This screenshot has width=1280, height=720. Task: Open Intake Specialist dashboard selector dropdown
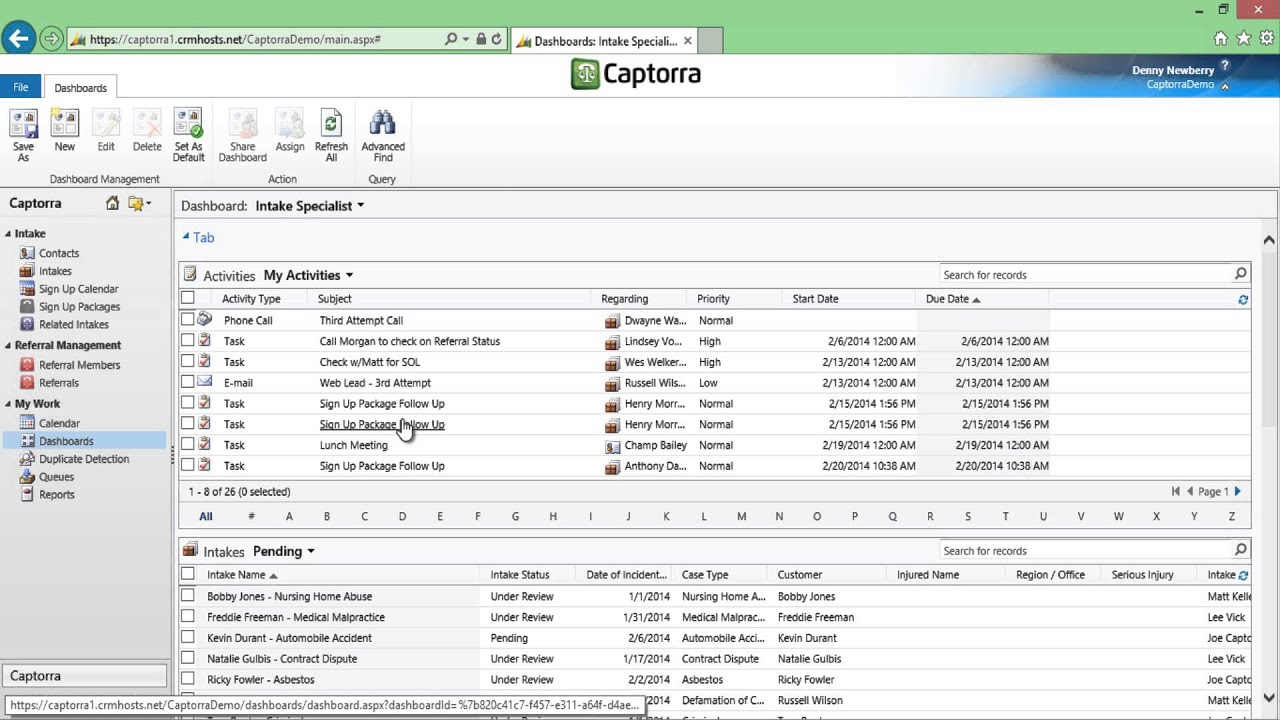click(361, 206)
